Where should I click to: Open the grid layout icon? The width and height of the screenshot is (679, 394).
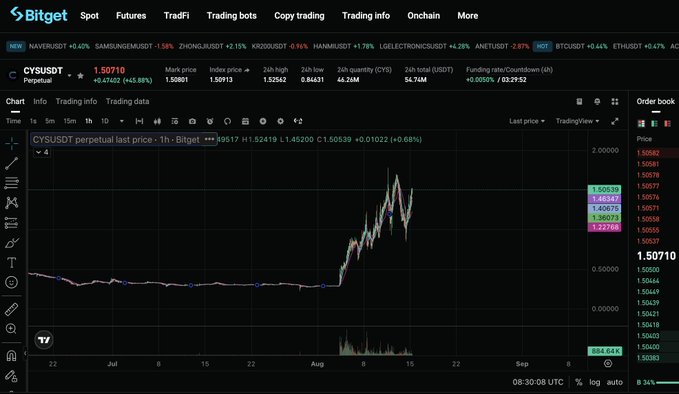pyautogui.click(x=615, y=101)
